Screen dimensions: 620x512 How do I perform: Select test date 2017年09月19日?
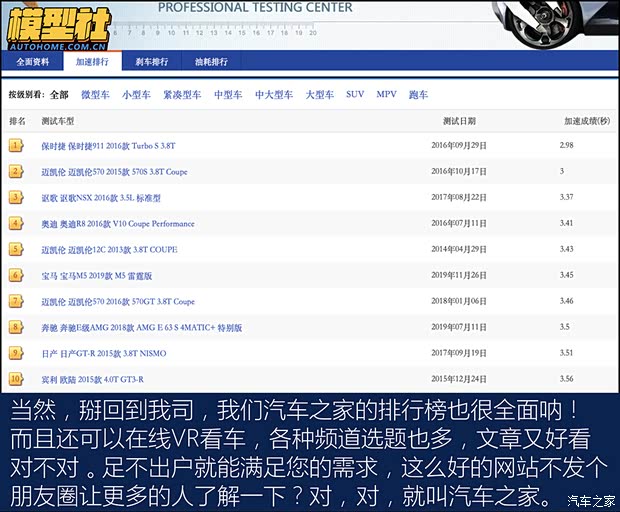point(459,353)
